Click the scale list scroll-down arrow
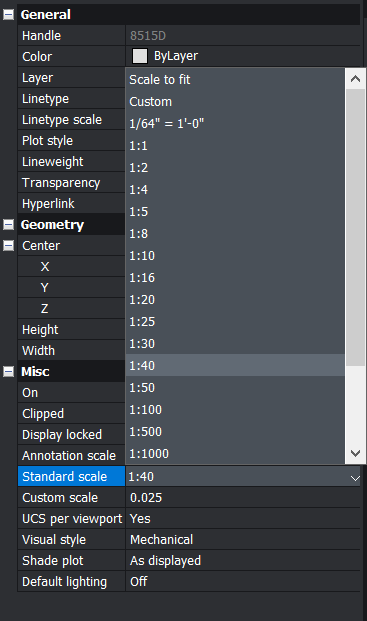This screenshot has width=367, height=621. [x=355, y=453]
